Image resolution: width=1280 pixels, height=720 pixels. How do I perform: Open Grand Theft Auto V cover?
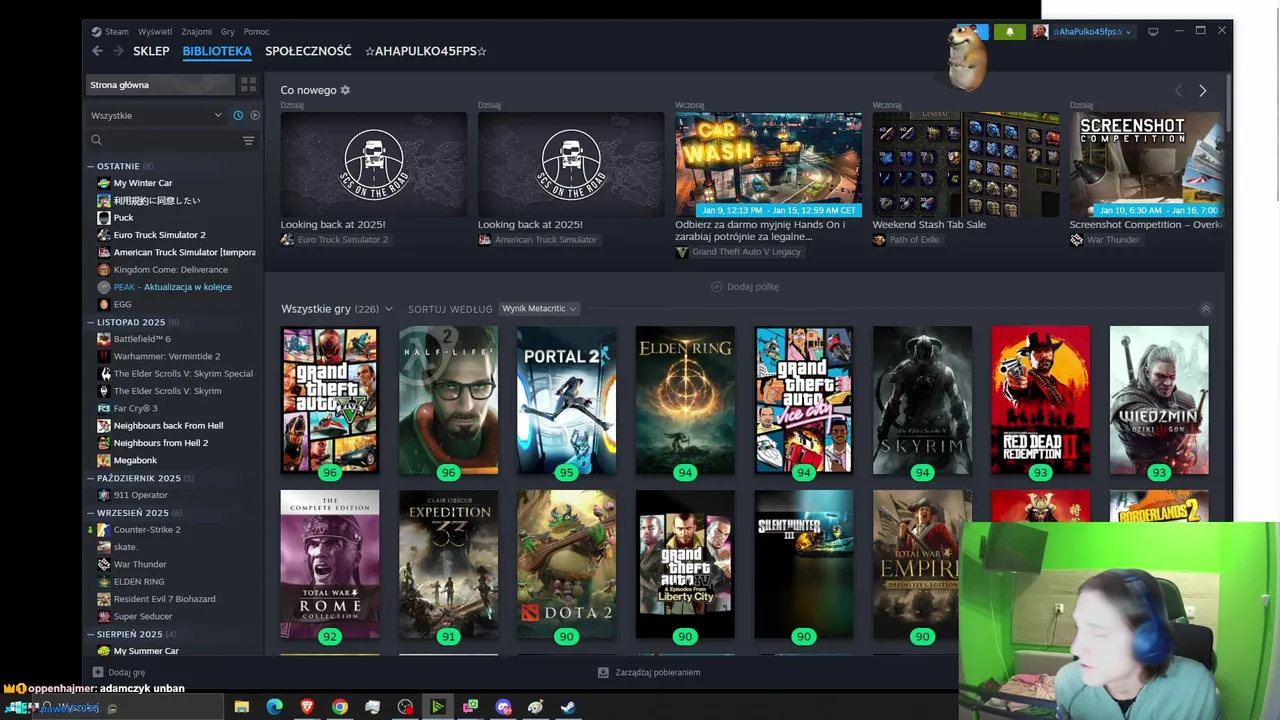[x=329, y=400]
